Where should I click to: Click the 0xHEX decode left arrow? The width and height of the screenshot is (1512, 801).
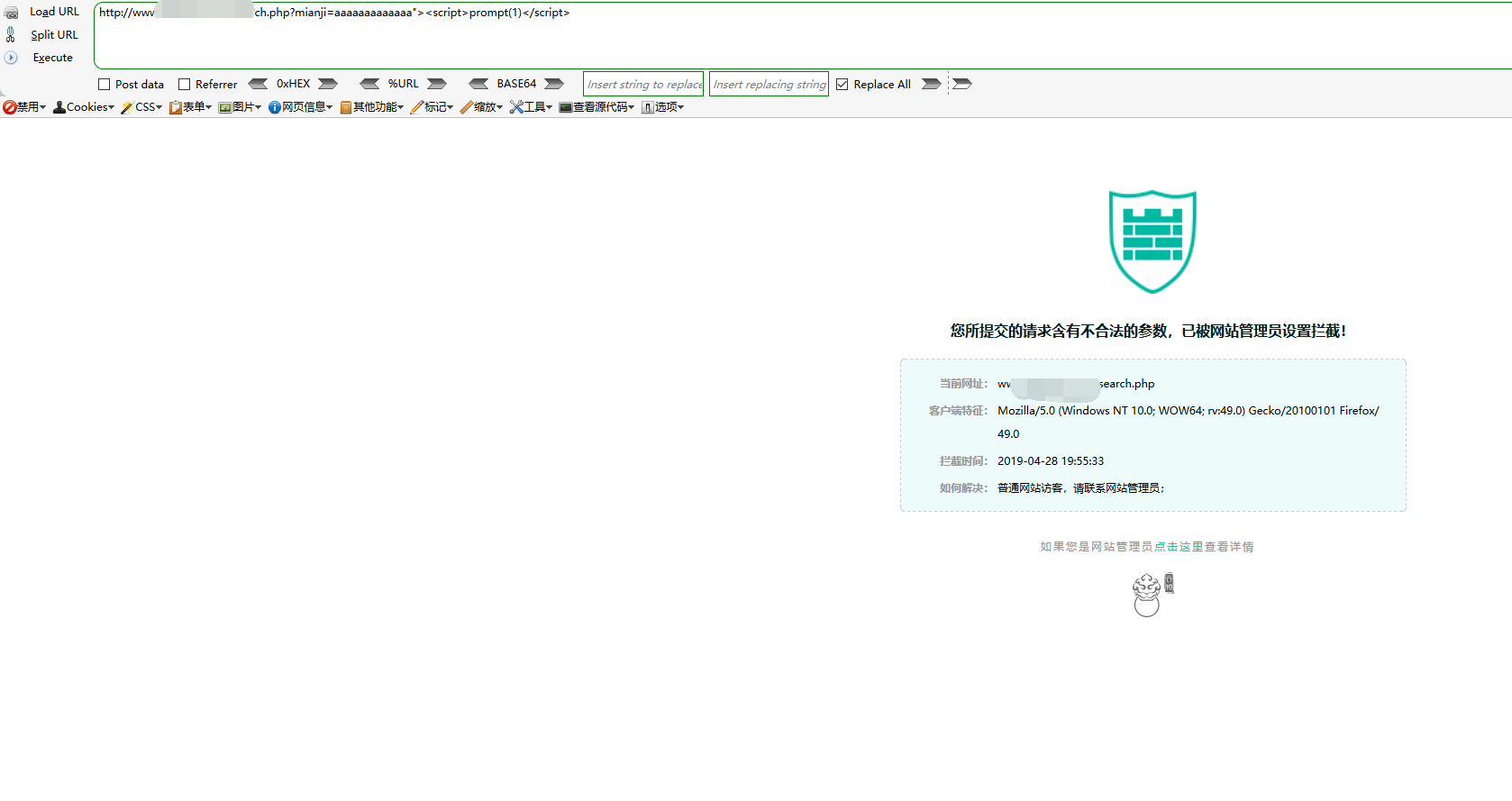[x=258, y=84]
